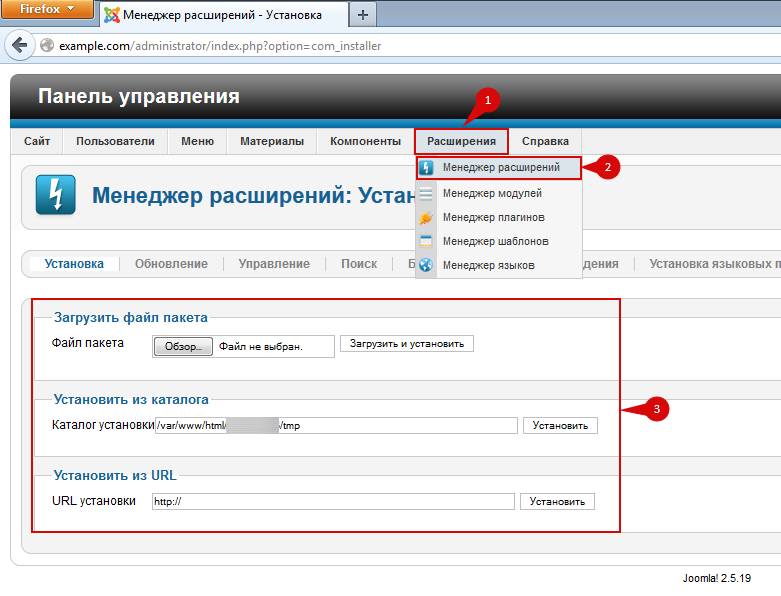
Task: Switch to the Обновление tab
Action: click(171, 264)
